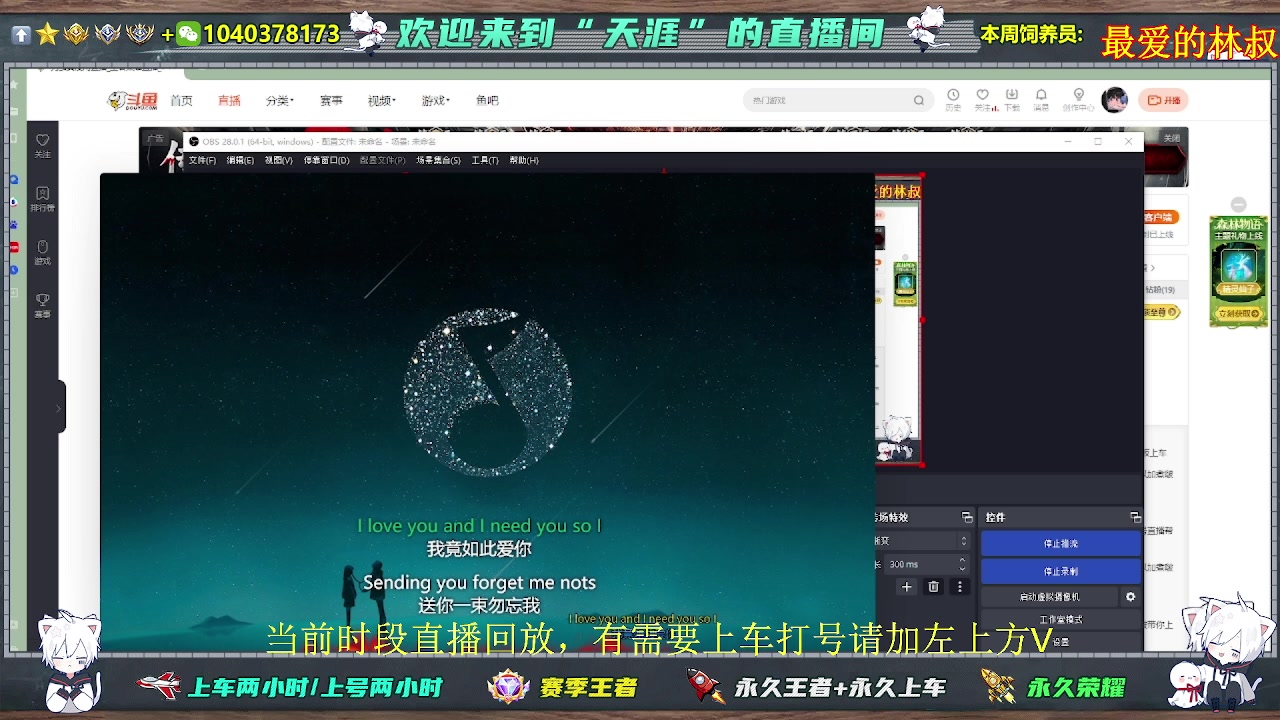Click the nested preview source in OBS
The height and width of the screenshot is (720, 1280).
[x=898, y=322]
